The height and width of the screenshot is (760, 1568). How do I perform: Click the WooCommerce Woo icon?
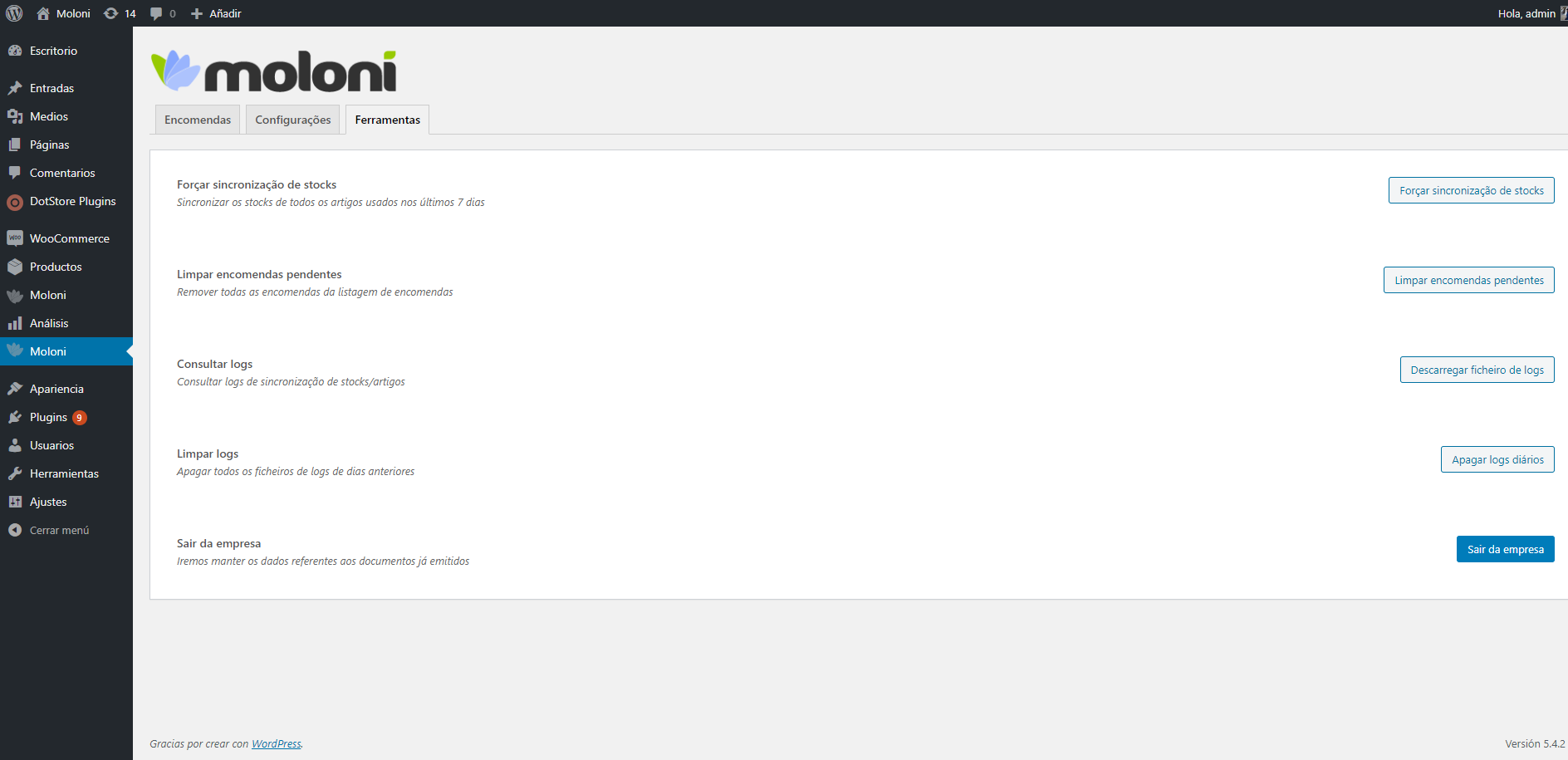tap(15, 238)
